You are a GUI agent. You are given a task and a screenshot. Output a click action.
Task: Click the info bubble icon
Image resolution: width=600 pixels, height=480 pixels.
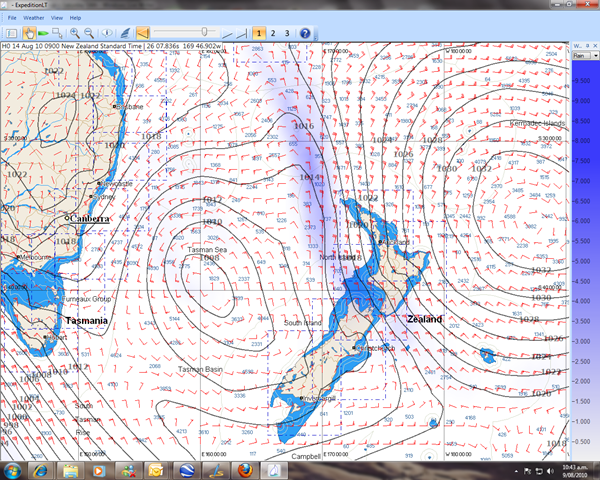point(107,33)
